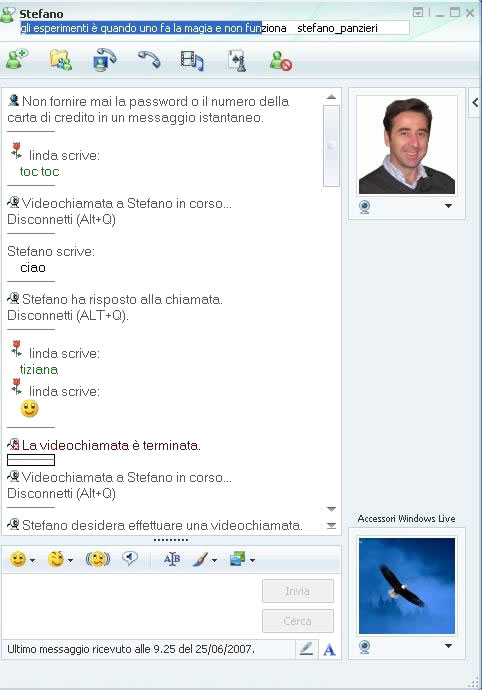
Task: Toggle handwriting input mode
Action: [x=306, y=649]
